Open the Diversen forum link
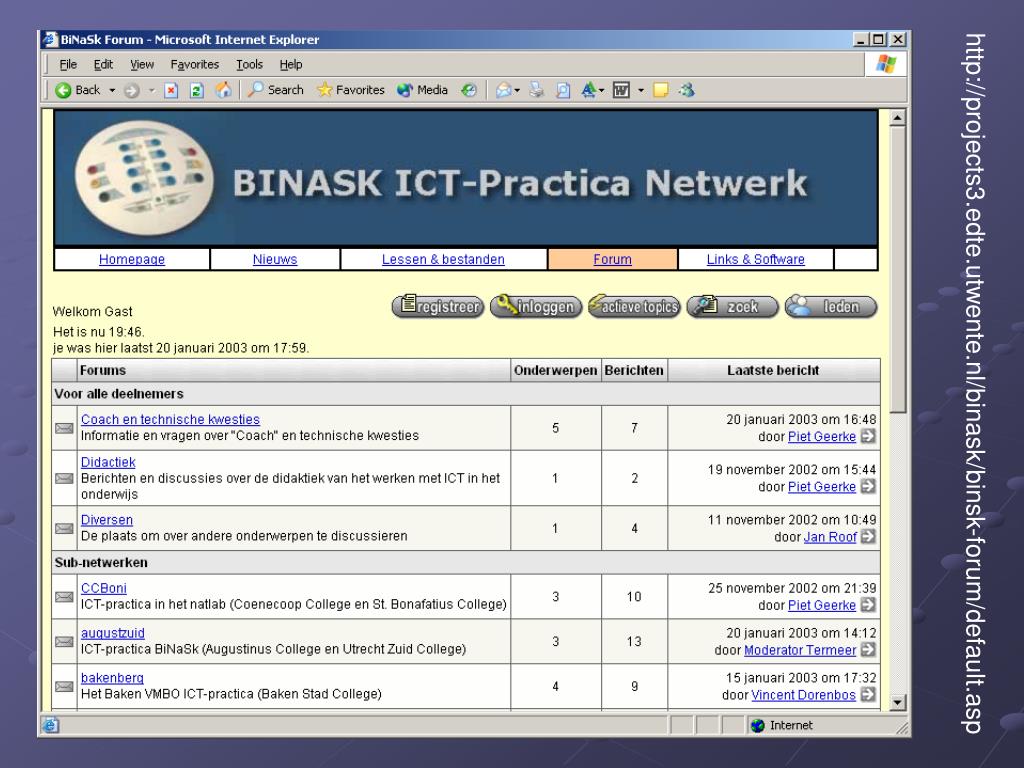This screenshot has width=1024, height=768. (x=107, y=520)
